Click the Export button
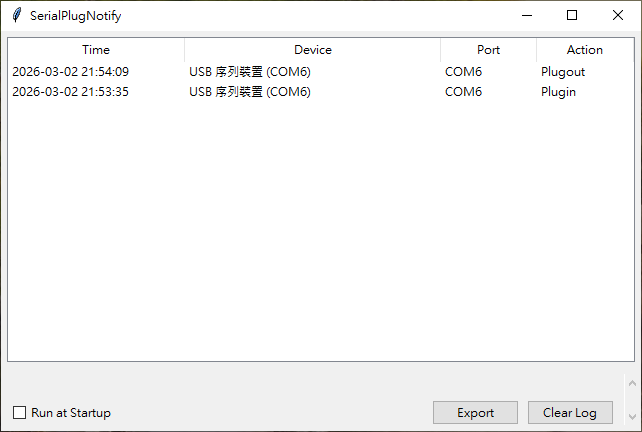Screen dimensions: 642x432 point(475,412)
